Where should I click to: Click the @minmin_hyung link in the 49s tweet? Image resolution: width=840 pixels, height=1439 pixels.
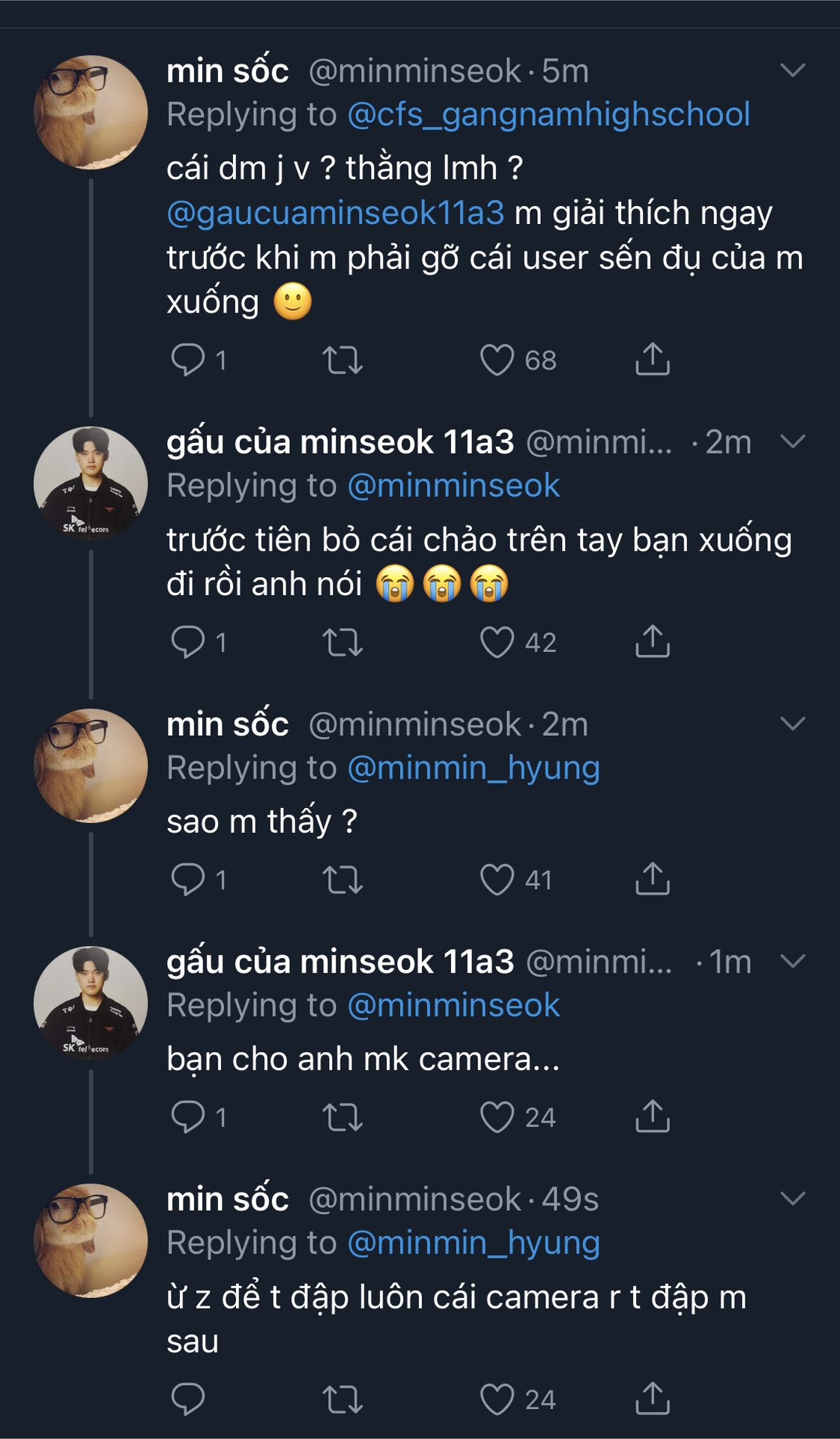click(x=474, y=1243)
